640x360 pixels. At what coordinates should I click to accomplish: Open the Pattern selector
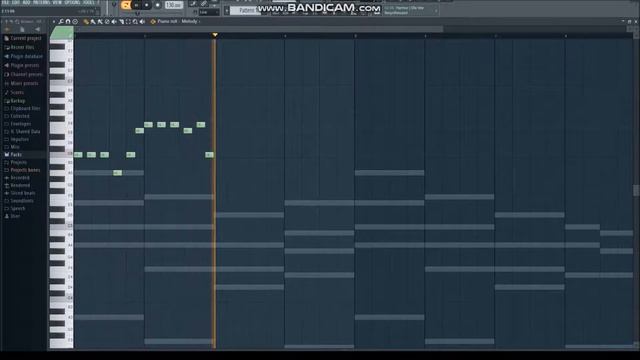pos(246,10)
